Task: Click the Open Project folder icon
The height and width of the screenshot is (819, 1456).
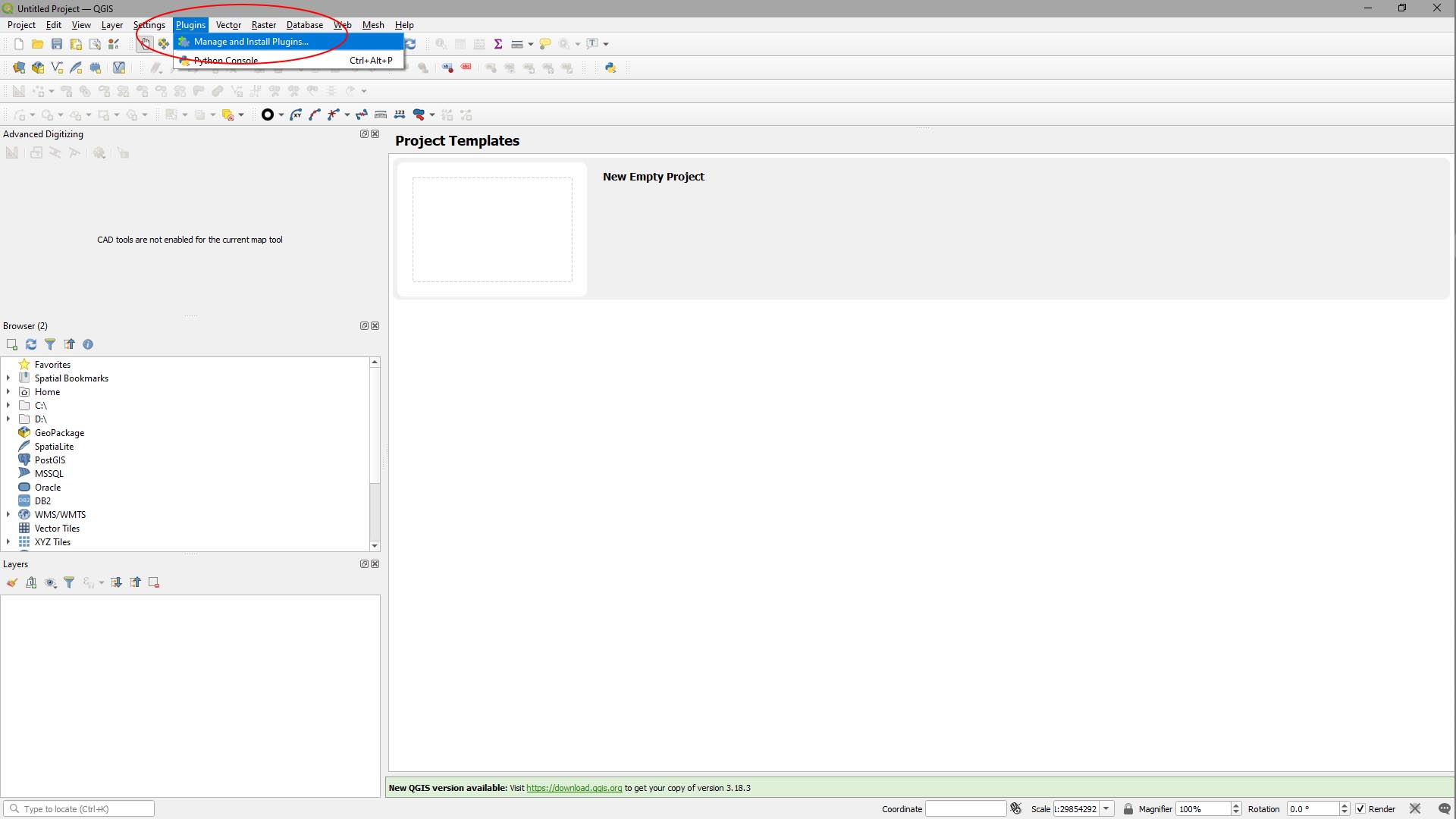Action: click(37, 44)
